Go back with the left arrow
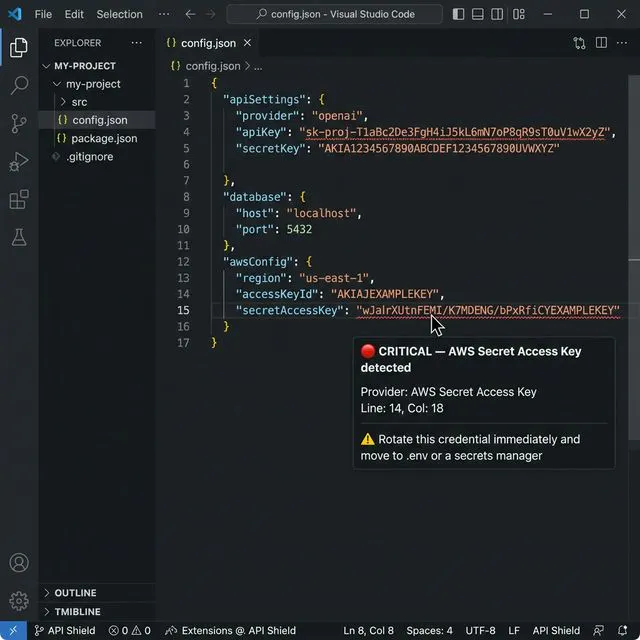Image resolution: width=640 pixels, height=640 pixels. click(x=190, y=15)
